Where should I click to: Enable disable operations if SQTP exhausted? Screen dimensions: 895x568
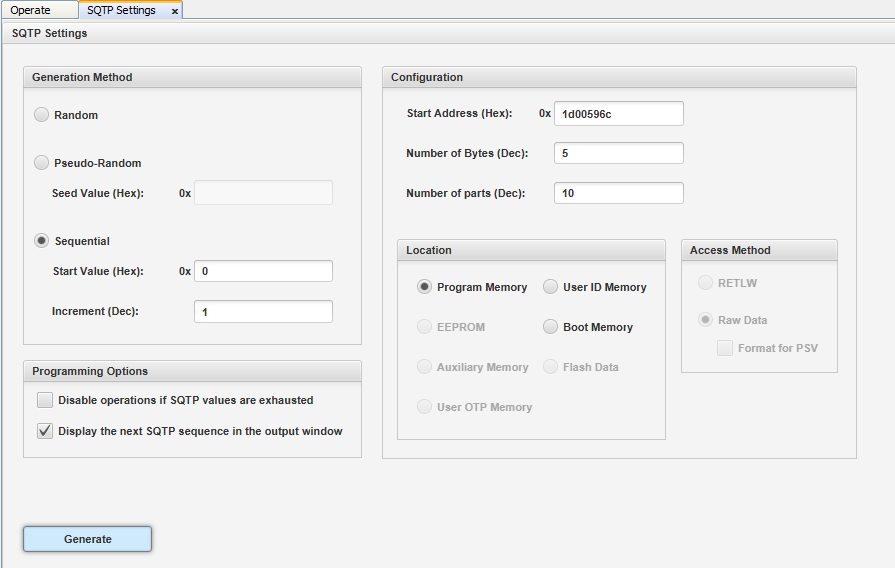coord(45,400)
